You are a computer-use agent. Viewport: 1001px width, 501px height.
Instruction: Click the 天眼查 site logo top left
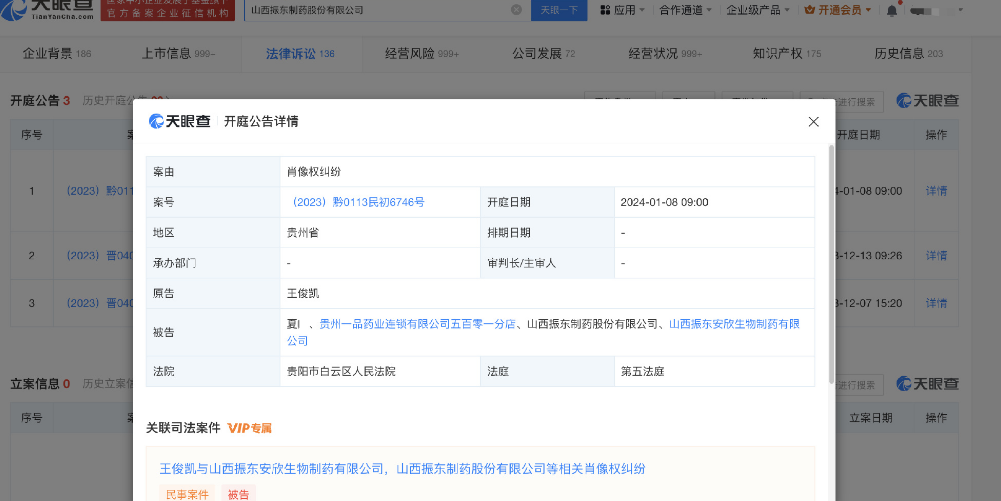point(48,9)
